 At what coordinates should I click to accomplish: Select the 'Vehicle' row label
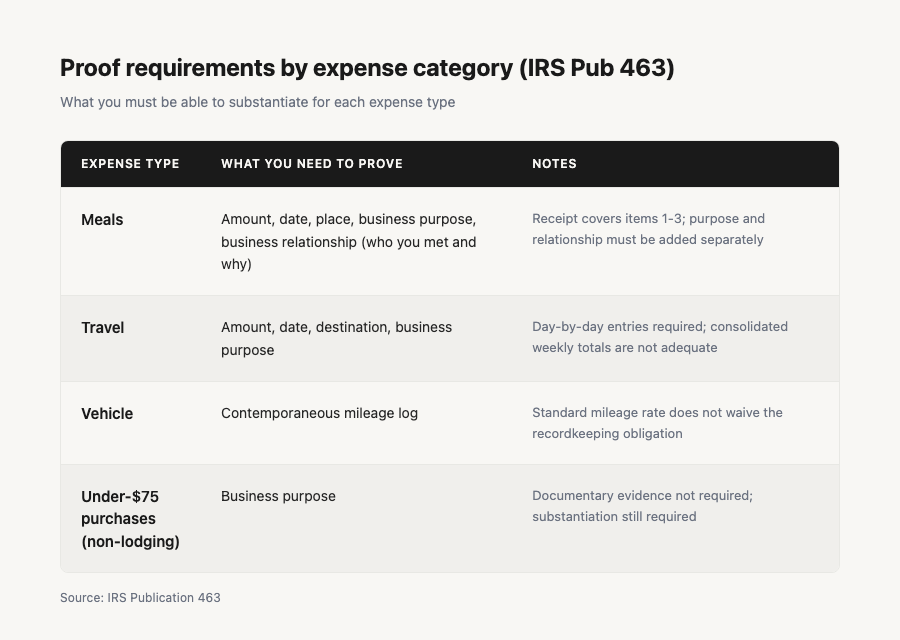(107, 414)
